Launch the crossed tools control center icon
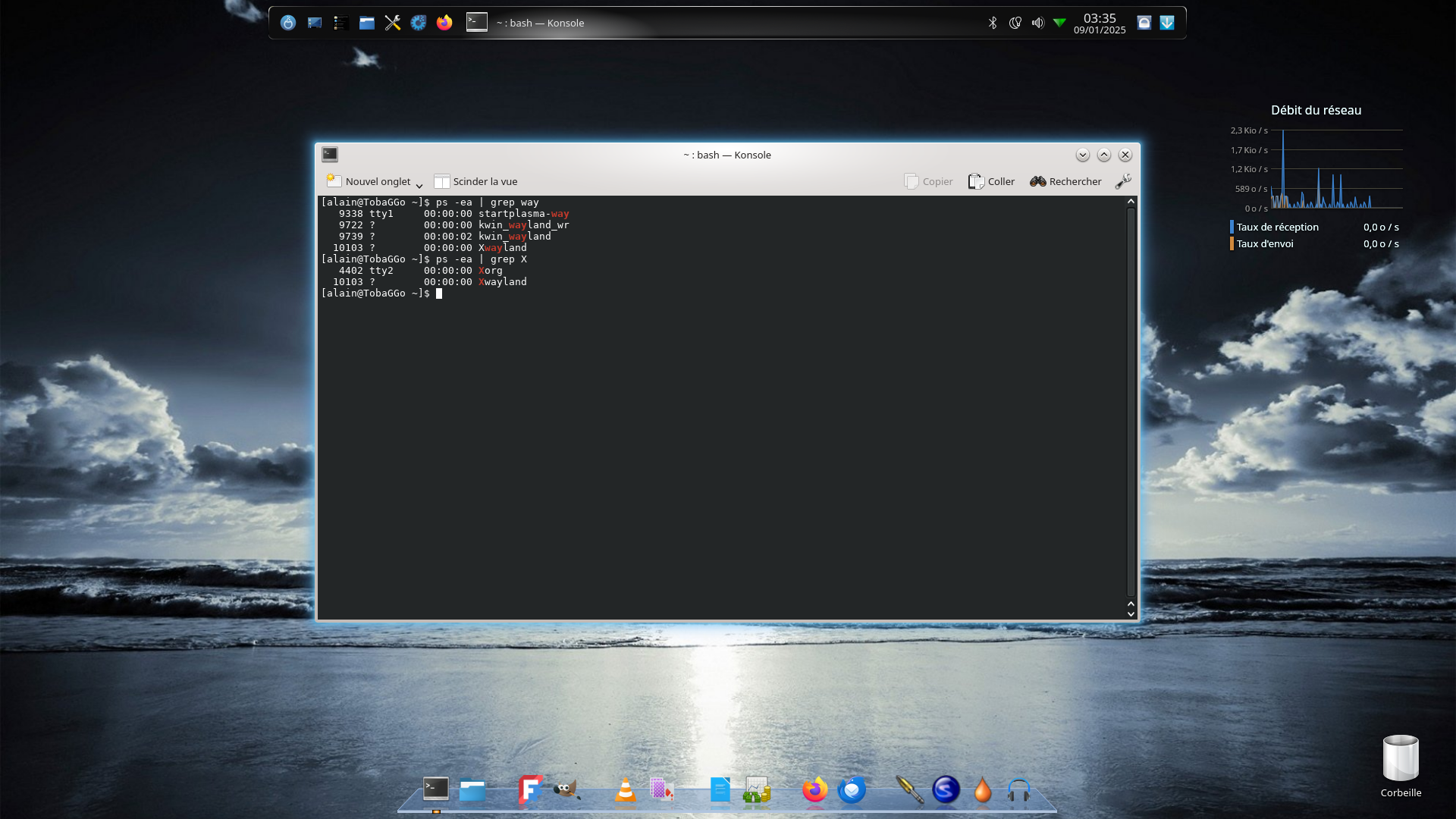The image size is (1456, 819). pos(393,23)
